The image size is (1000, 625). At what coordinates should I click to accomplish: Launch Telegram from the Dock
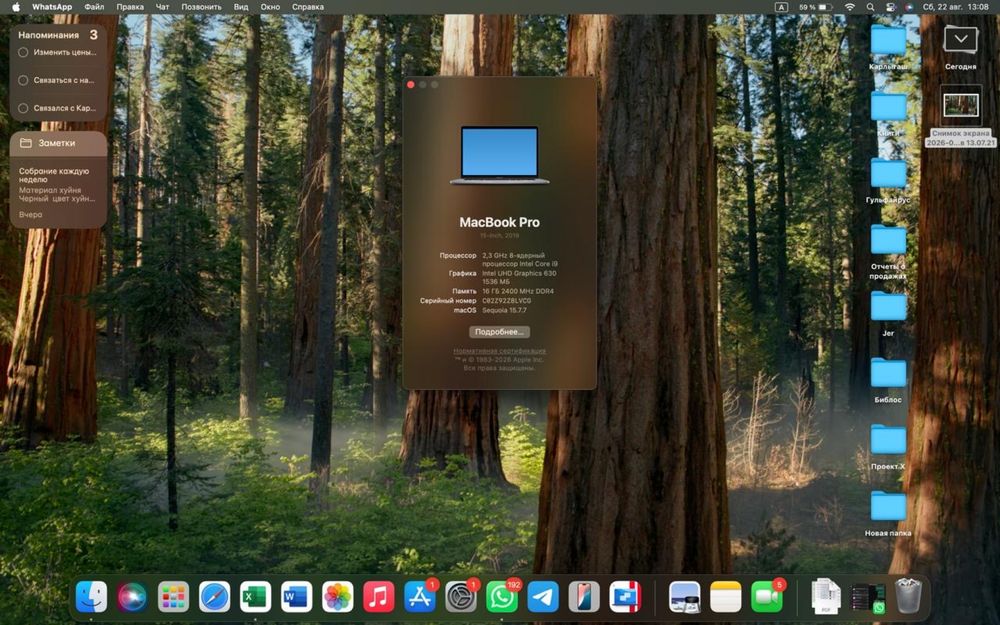(543, 598)
